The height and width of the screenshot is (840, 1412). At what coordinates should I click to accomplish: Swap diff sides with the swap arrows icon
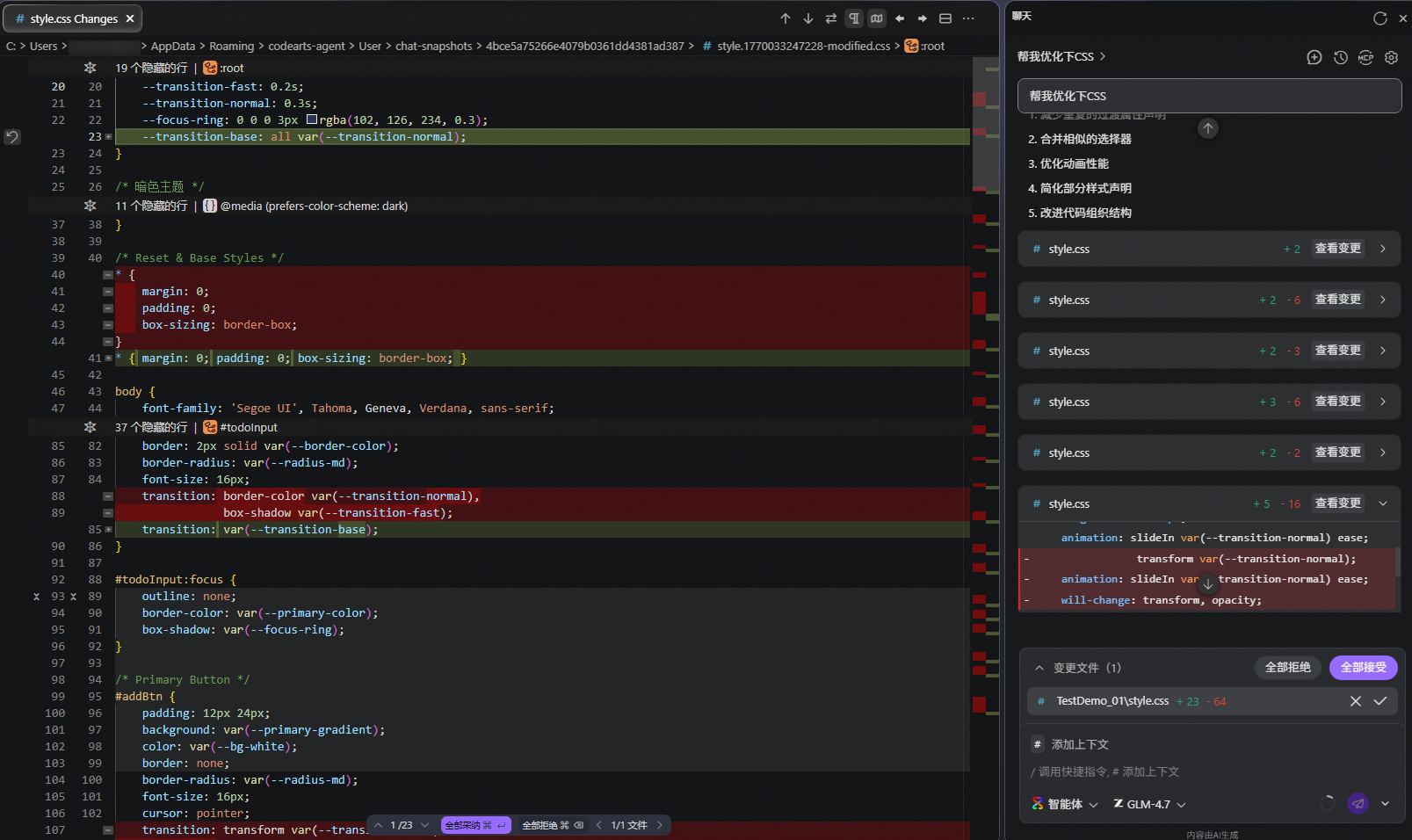pyautogui.click(x=831, y=18)
